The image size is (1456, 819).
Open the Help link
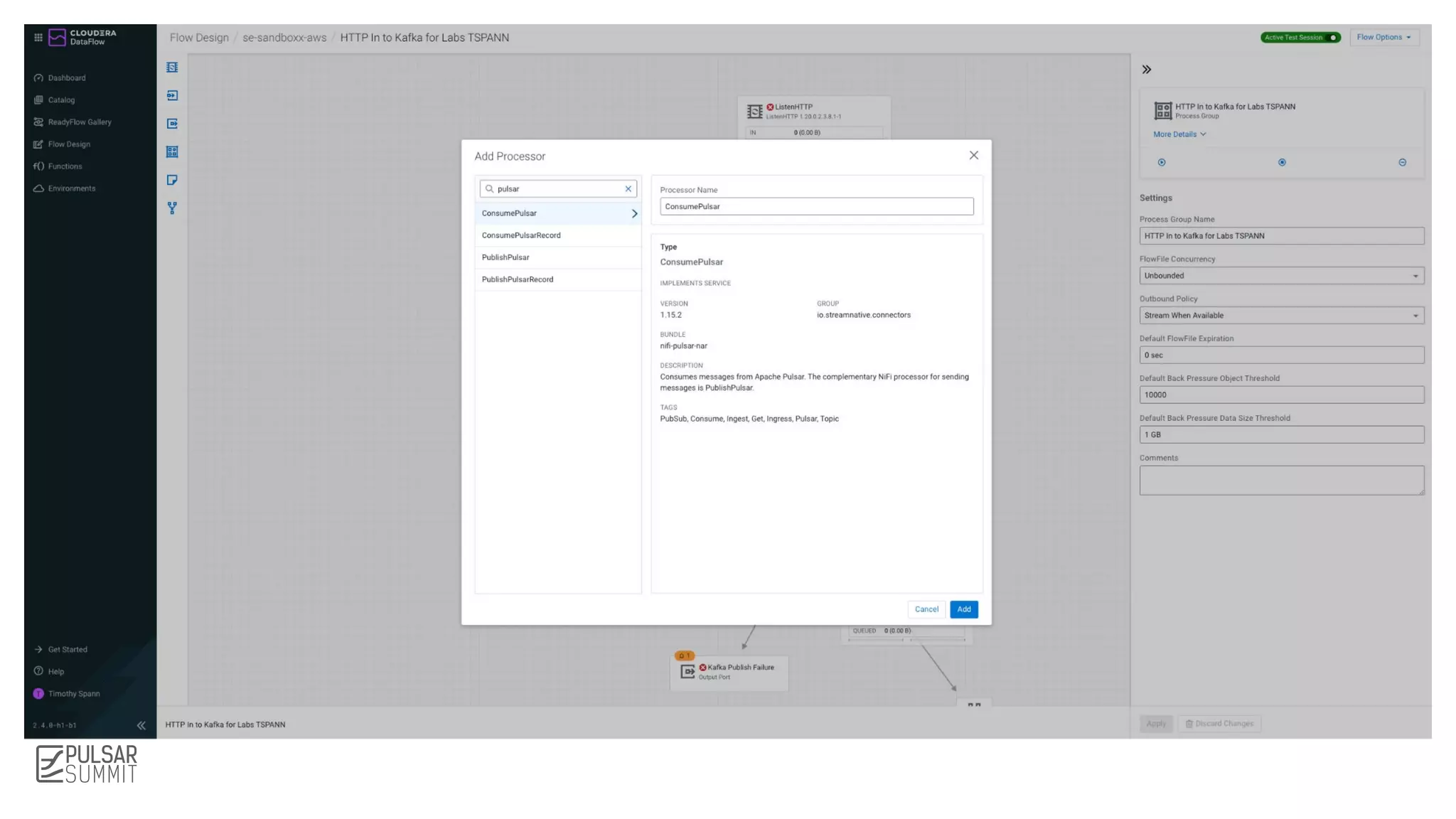[x=55, y=671]
